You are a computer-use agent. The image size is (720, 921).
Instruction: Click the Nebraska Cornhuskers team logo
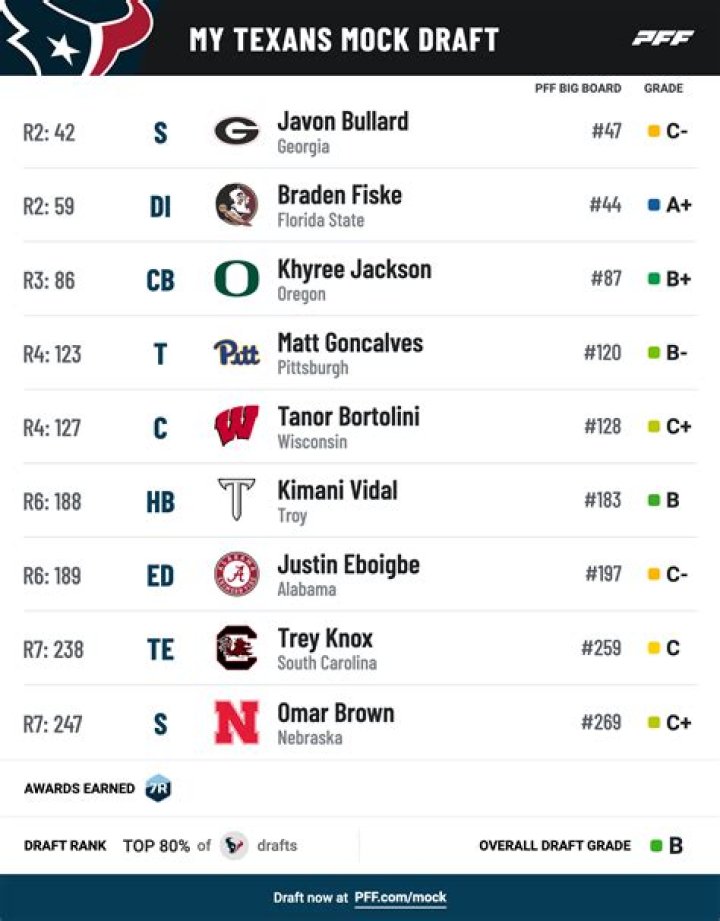236,722
